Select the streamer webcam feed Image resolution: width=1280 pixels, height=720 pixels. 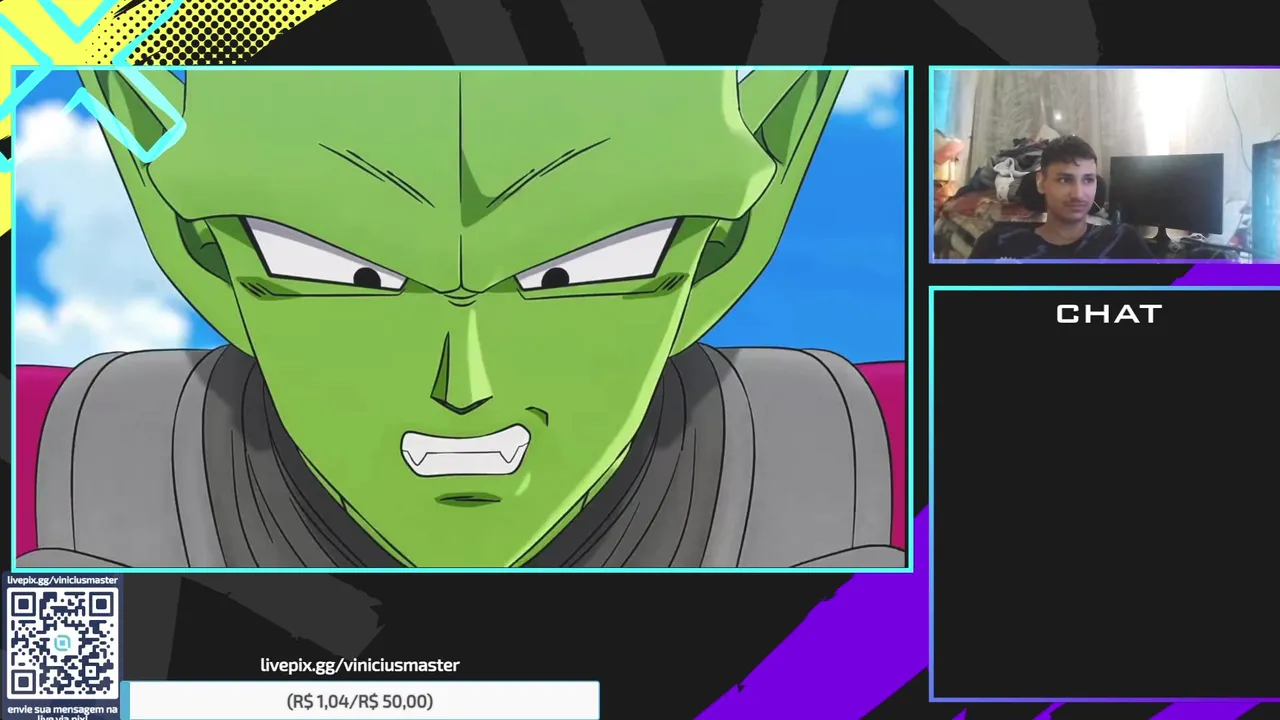pyautogui.click(x=1106, y=165)
